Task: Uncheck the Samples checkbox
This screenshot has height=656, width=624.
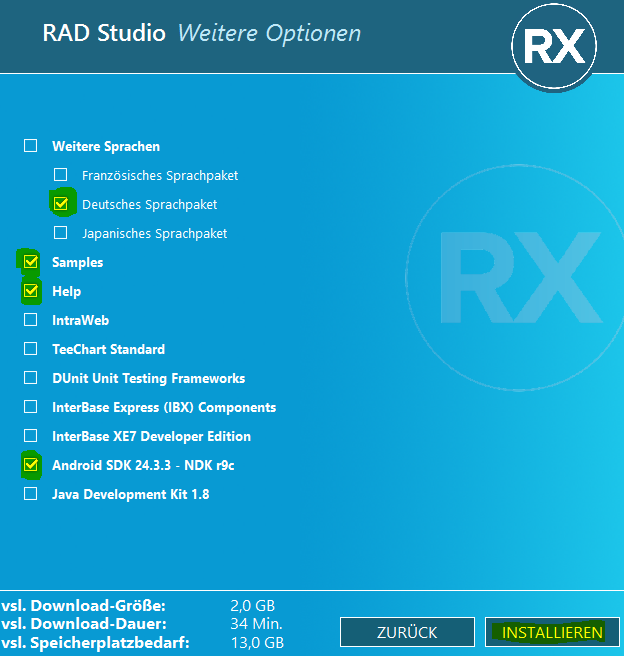Action: (31, 262)
